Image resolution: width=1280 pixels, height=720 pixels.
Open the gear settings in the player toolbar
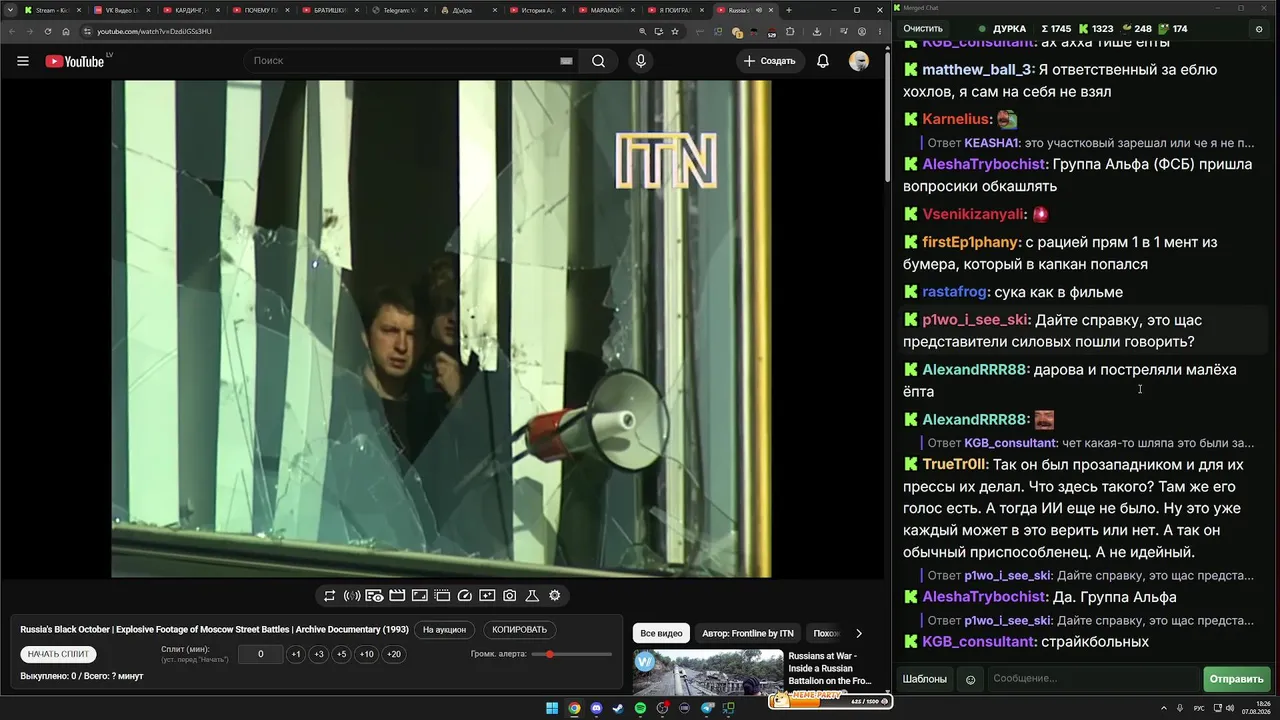pos(555,596)
